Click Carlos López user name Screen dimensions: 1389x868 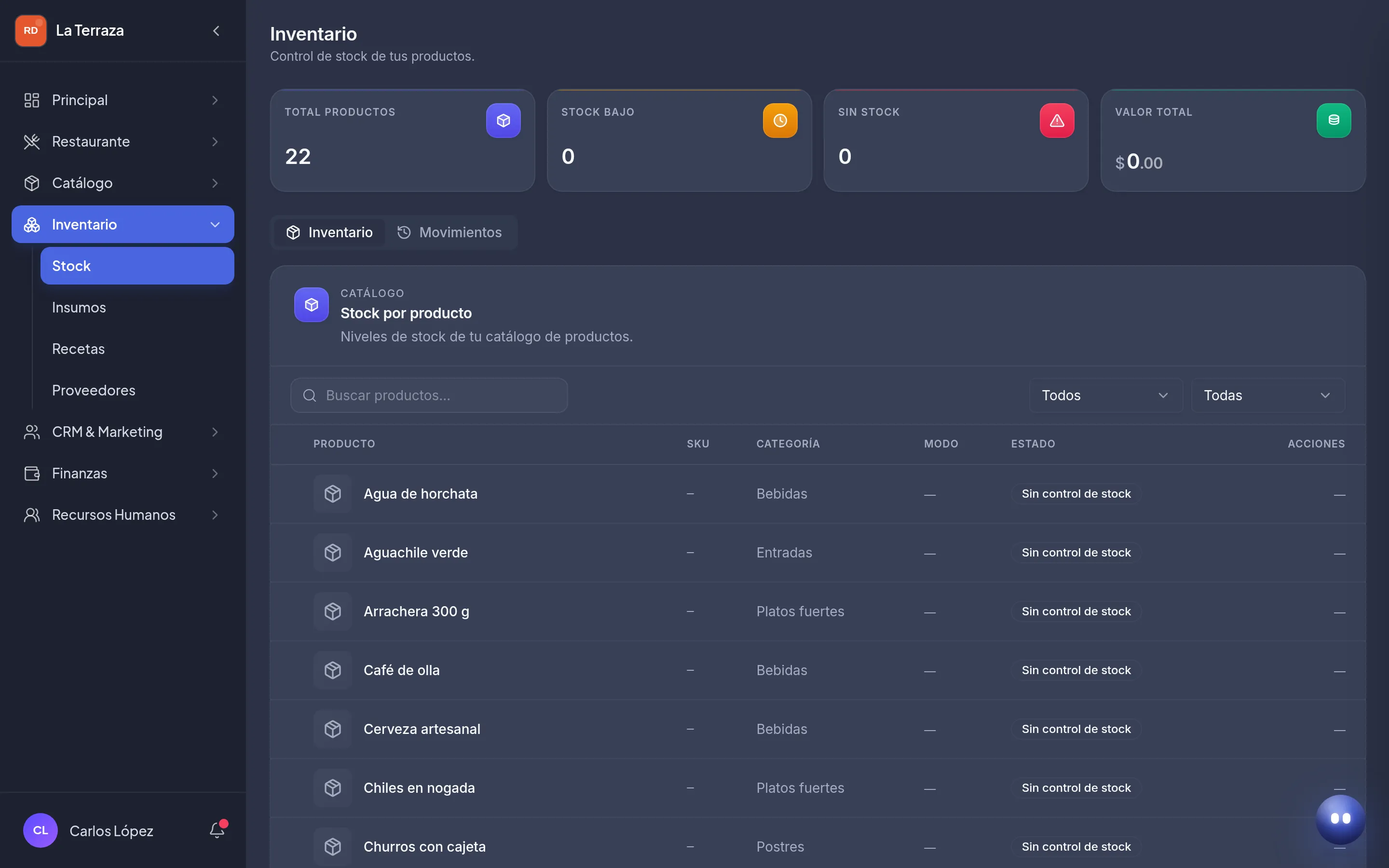coord(111,831)
